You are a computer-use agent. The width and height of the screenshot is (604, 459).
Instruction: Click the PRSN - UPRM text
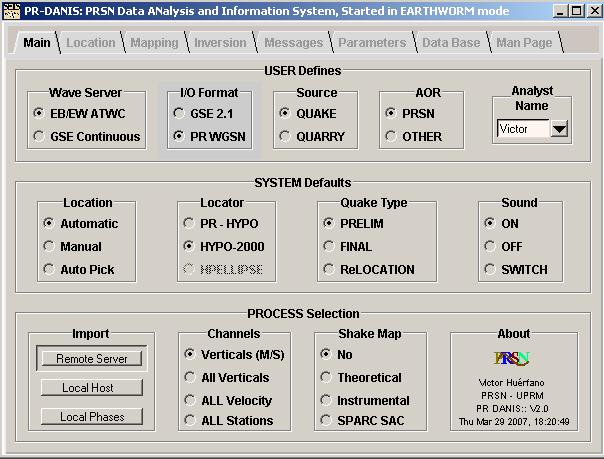point(512,395)
